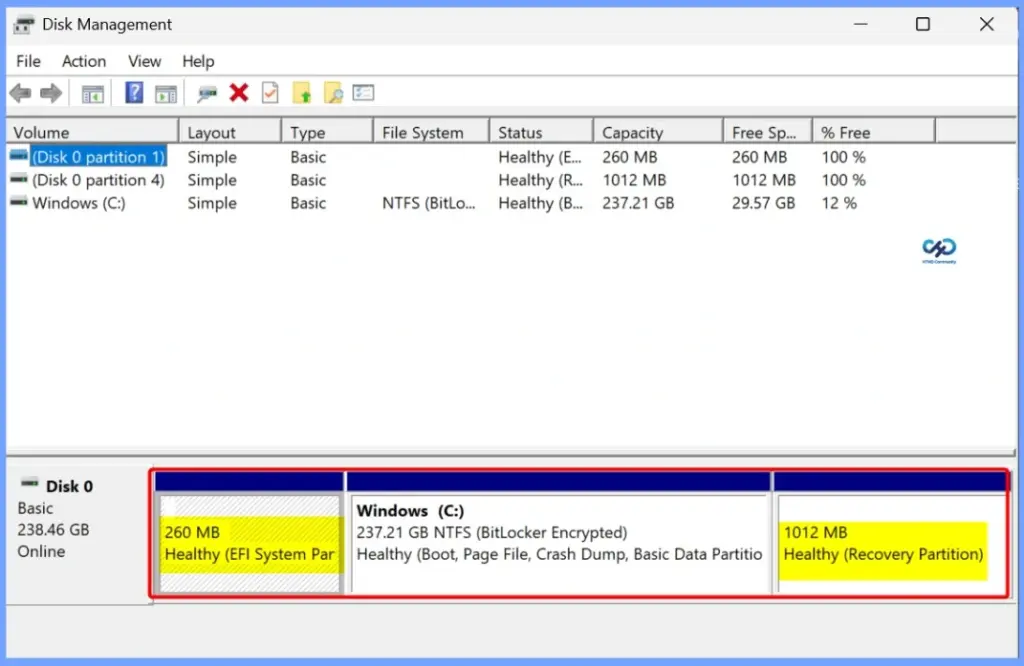This screenshot has height=666, width=1024.
Task: Sort by the Layout column header
Action: coord(230,133)
